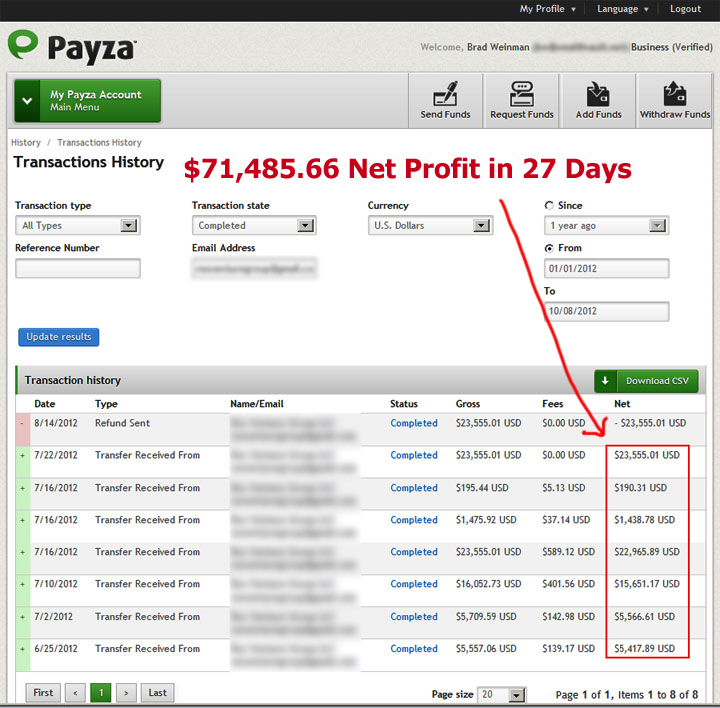Click the Payza logo
This screenshot has height=708, width=720.
pos(72,46)
